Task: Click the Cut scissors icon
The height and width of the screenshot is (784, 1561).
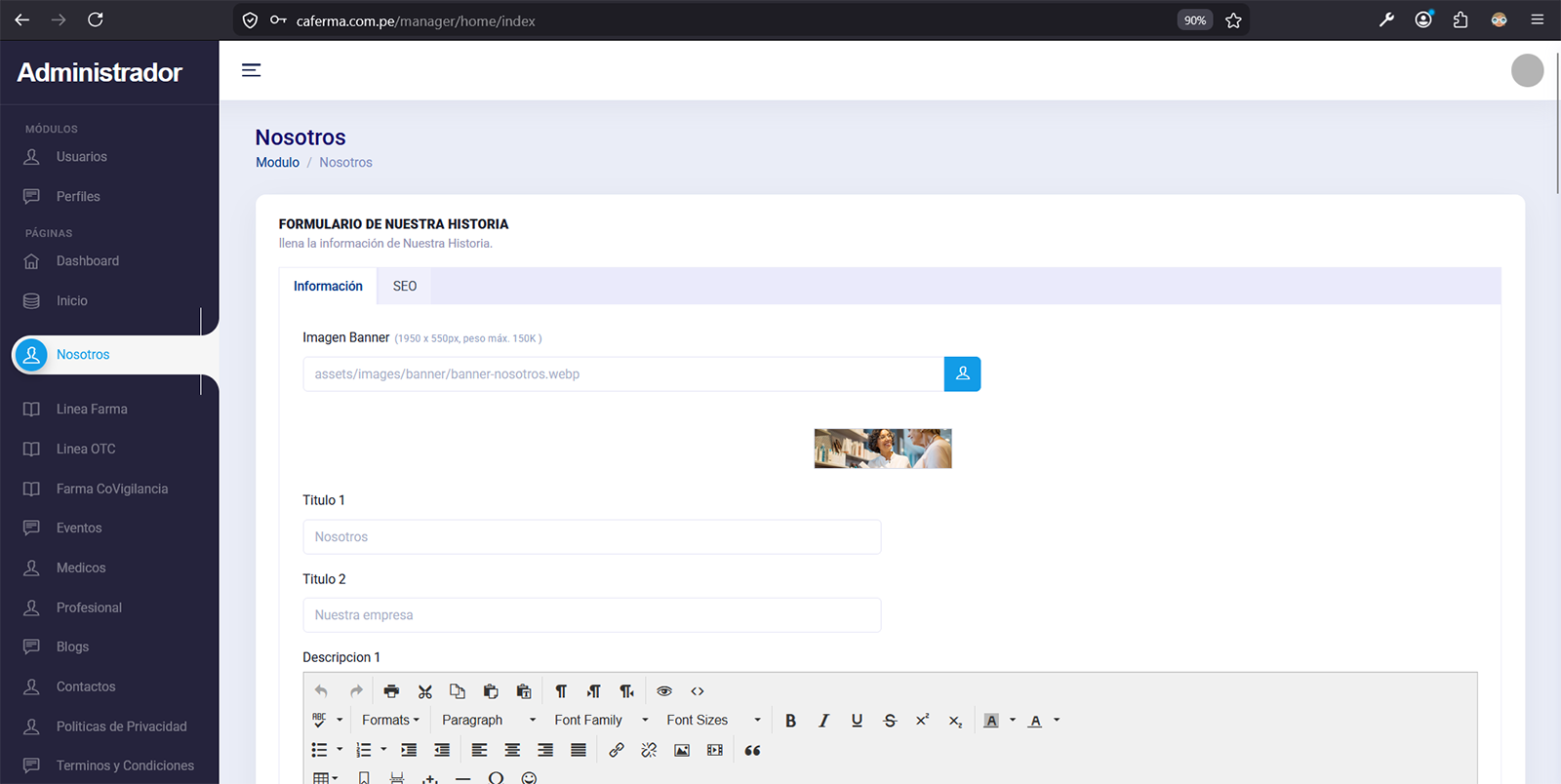Action: 424,691
